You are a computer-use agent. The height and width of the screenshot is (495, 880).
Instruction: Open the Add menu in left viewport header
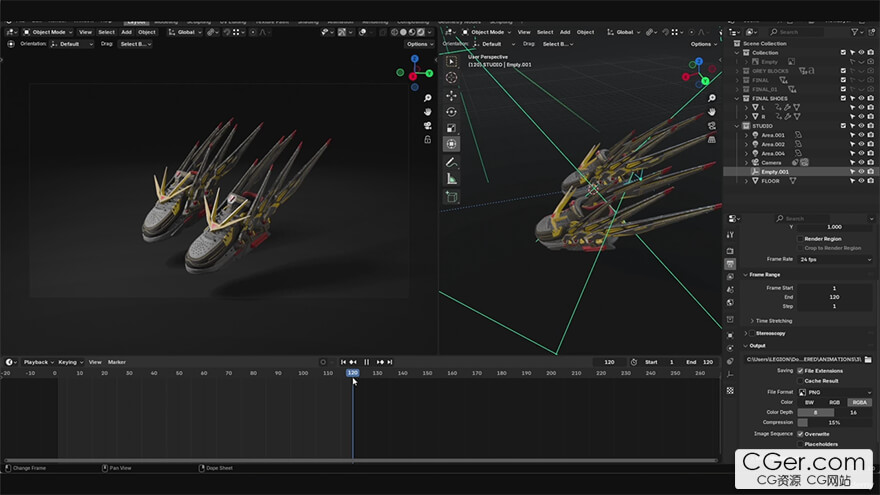click(126, 32)
